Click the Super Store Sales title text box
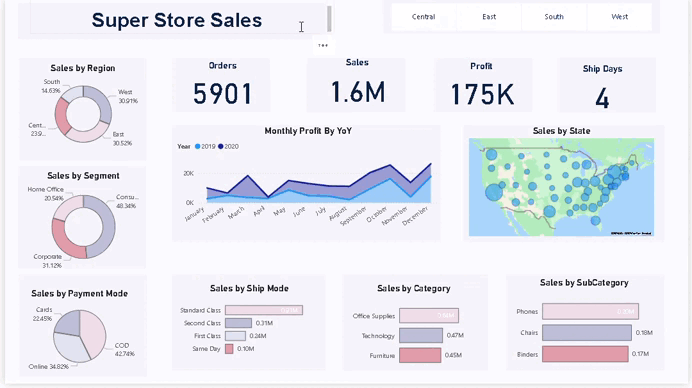The width and height of the screenshot is (692, 388). click(x=177, y=20)
